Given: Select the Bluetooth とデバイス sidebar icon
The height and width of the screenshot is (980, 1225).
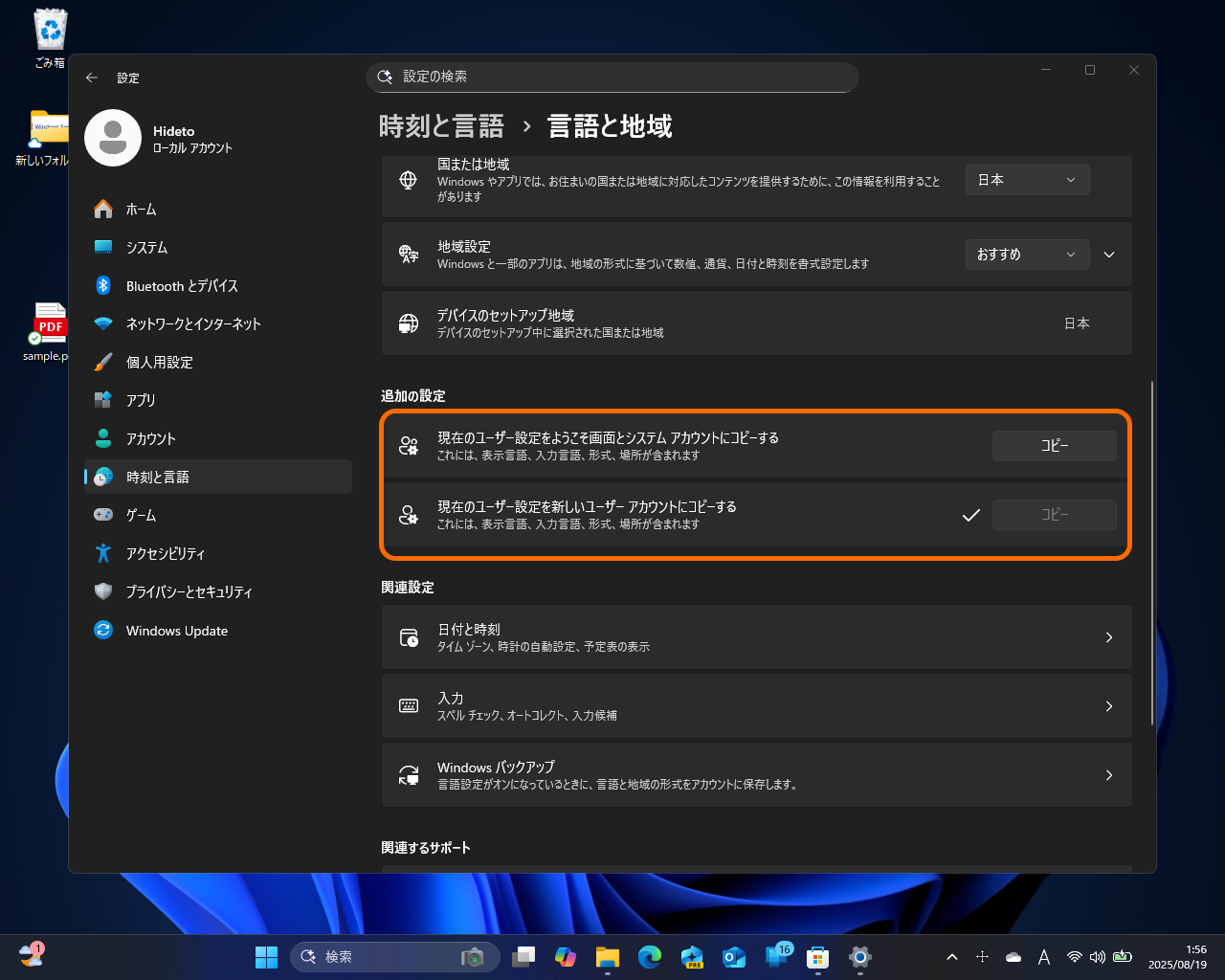Looking at the screenshot, I should pos(105,285).
